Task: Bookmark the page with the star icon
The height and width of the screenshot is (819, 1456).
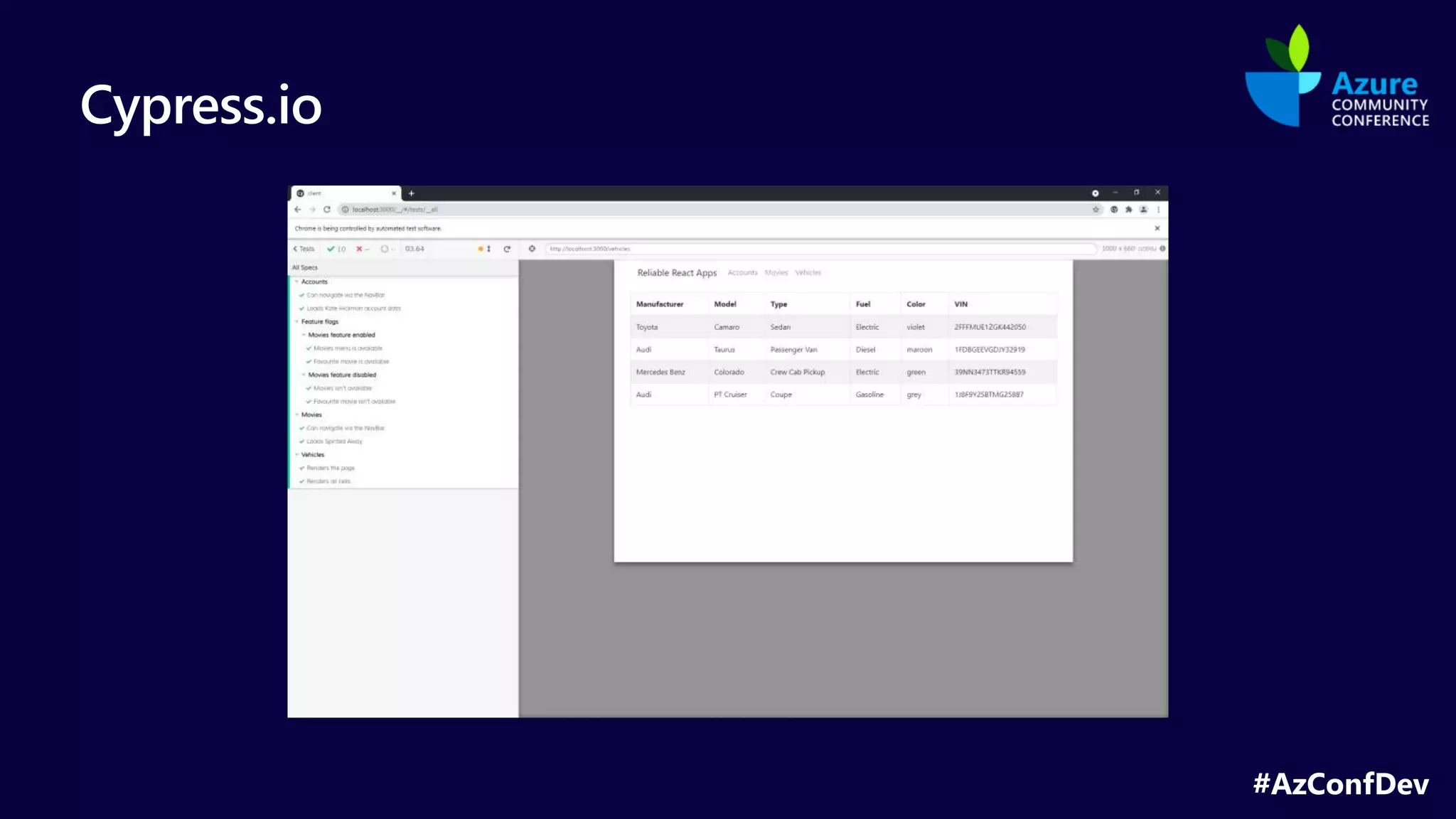Action: (1096, 210)
